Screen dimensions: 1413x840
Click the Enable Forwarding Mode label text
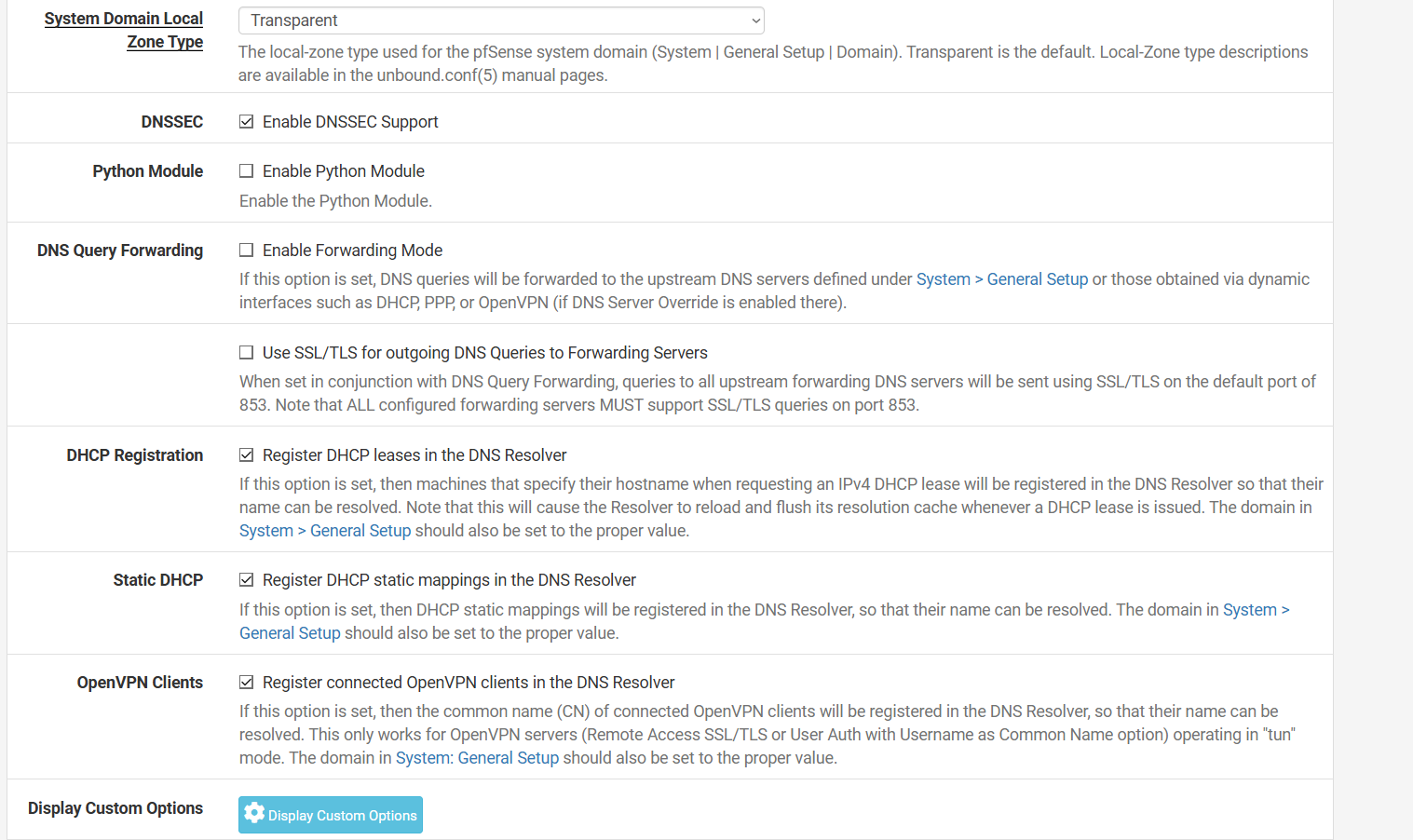(x=352, y=251)
